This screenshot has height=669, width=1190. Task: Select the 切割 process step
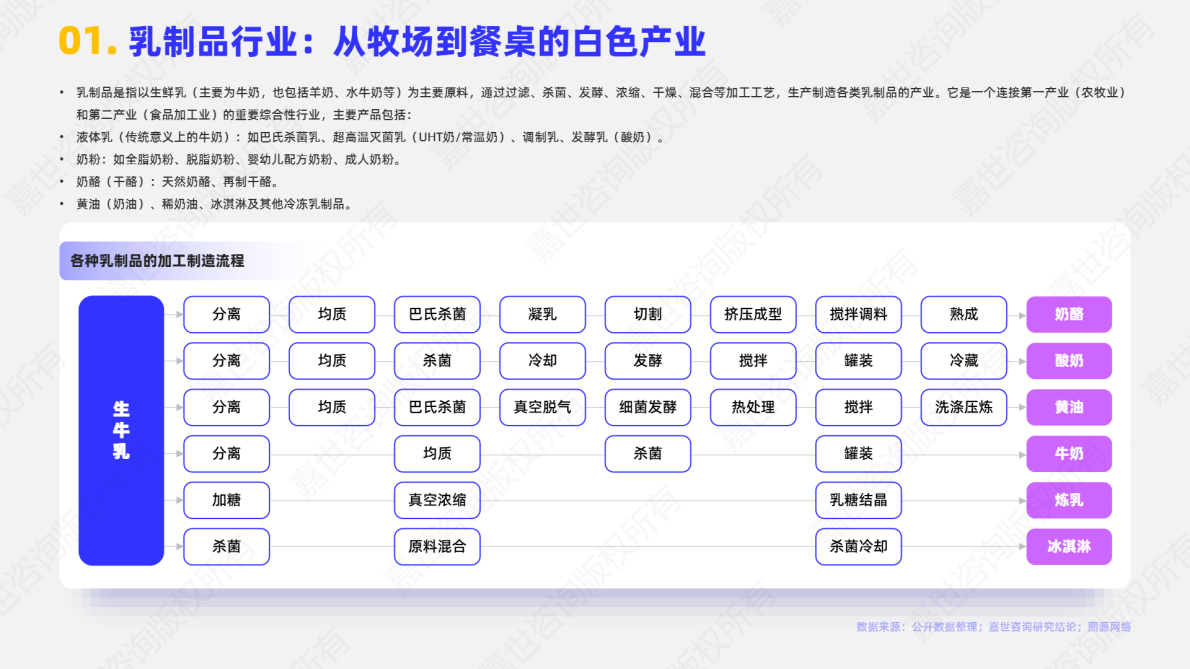tap(647, 314)
